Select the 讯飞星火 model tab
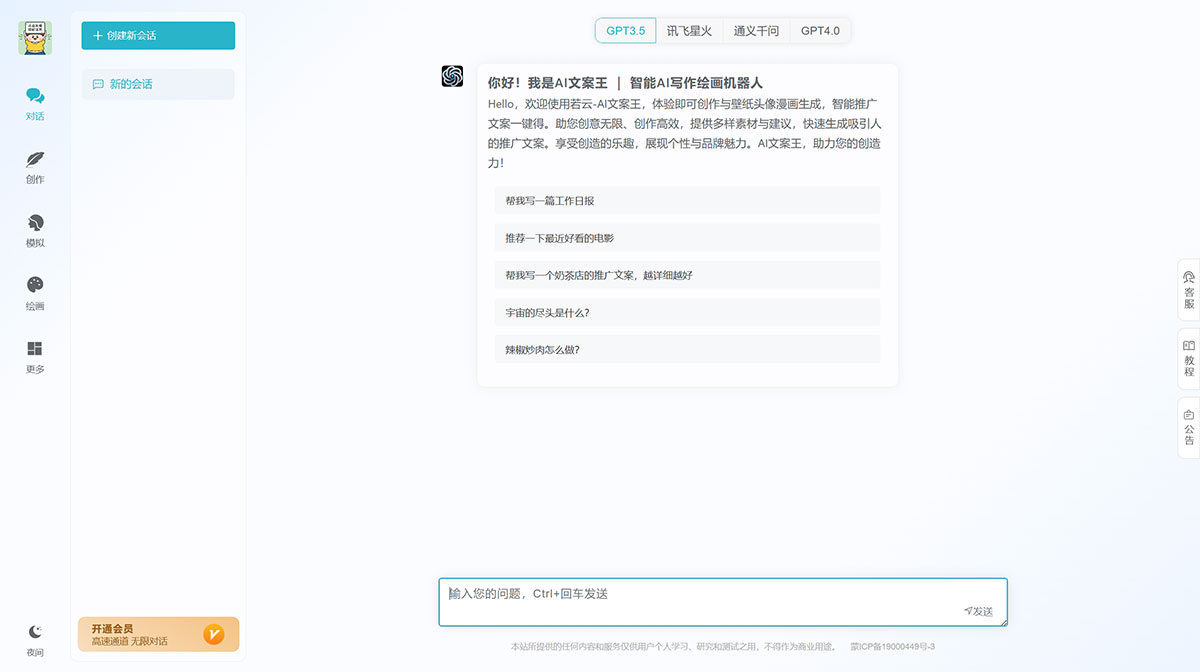This screenshot has height=672, width=1200. pyautogui.click(x=689, y=30)
